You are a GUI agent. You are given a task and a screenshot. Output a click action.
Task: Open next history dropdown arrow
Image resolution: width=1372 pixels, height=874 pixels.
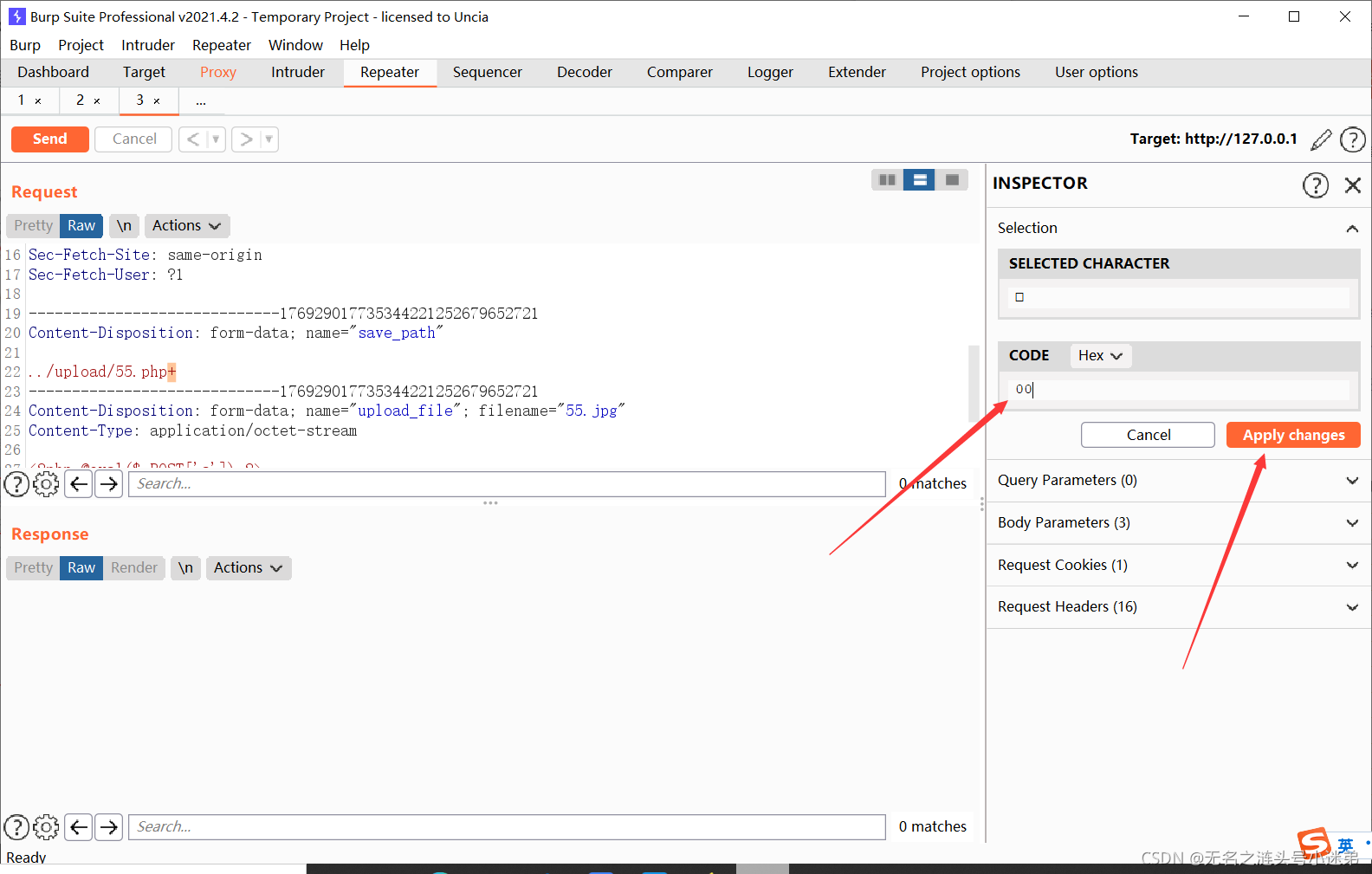pyautogui.click(x=269, y=139)
